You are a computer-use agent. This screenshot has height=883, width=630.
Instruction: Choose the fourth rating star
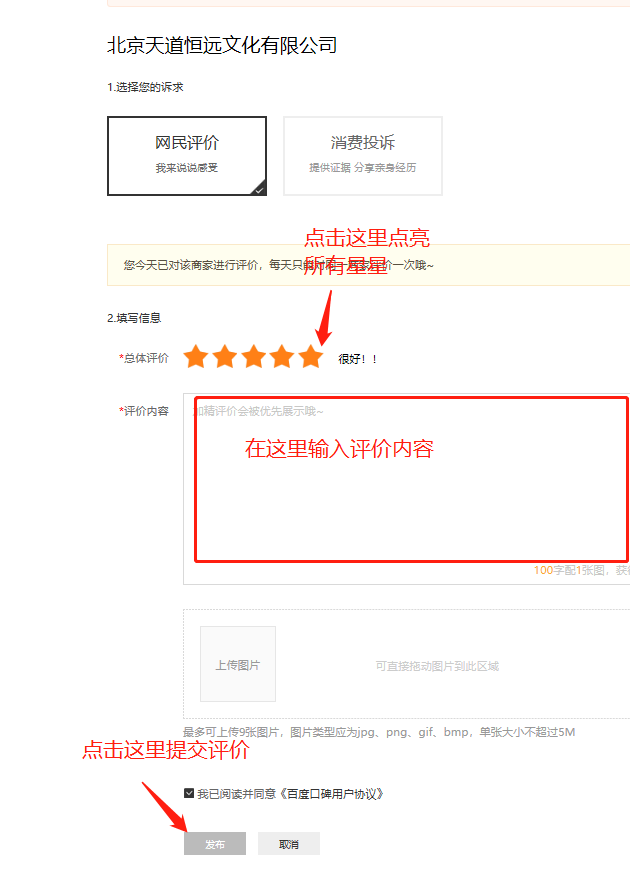coord(283,357)
